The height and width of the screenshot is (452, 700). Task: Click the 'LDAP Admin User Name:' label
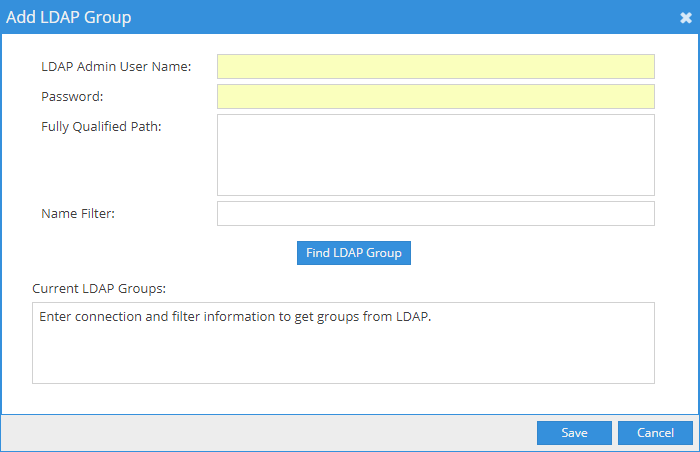click(x=116, y=67)
